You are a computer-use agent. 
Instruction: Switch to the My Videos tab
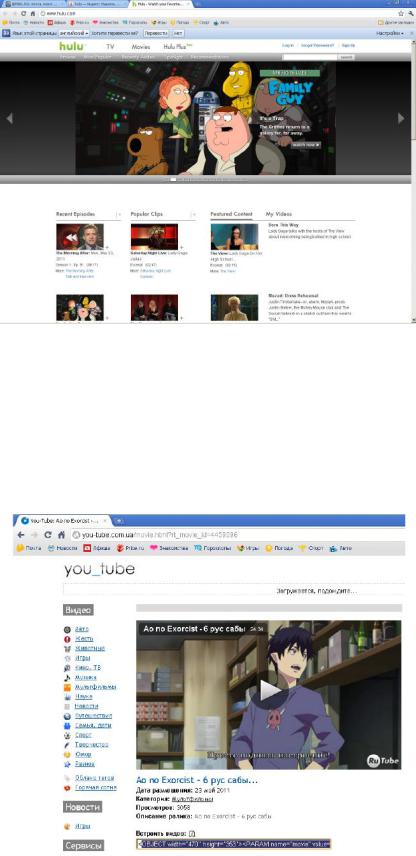click(278, 214)
